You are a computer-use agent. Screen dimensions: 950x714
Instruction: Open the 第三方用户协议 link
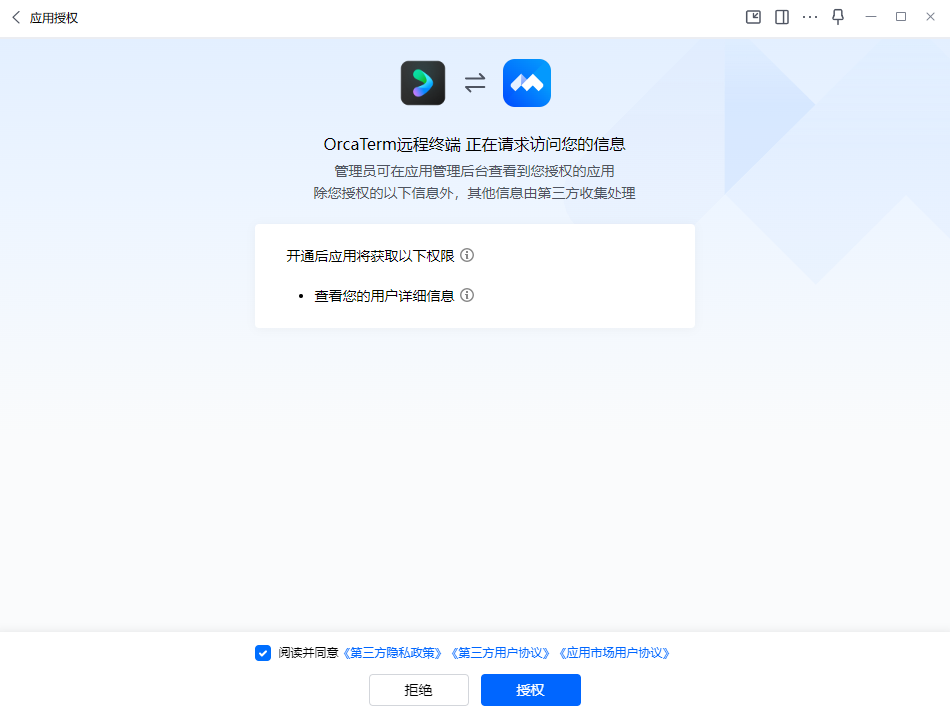500,653
